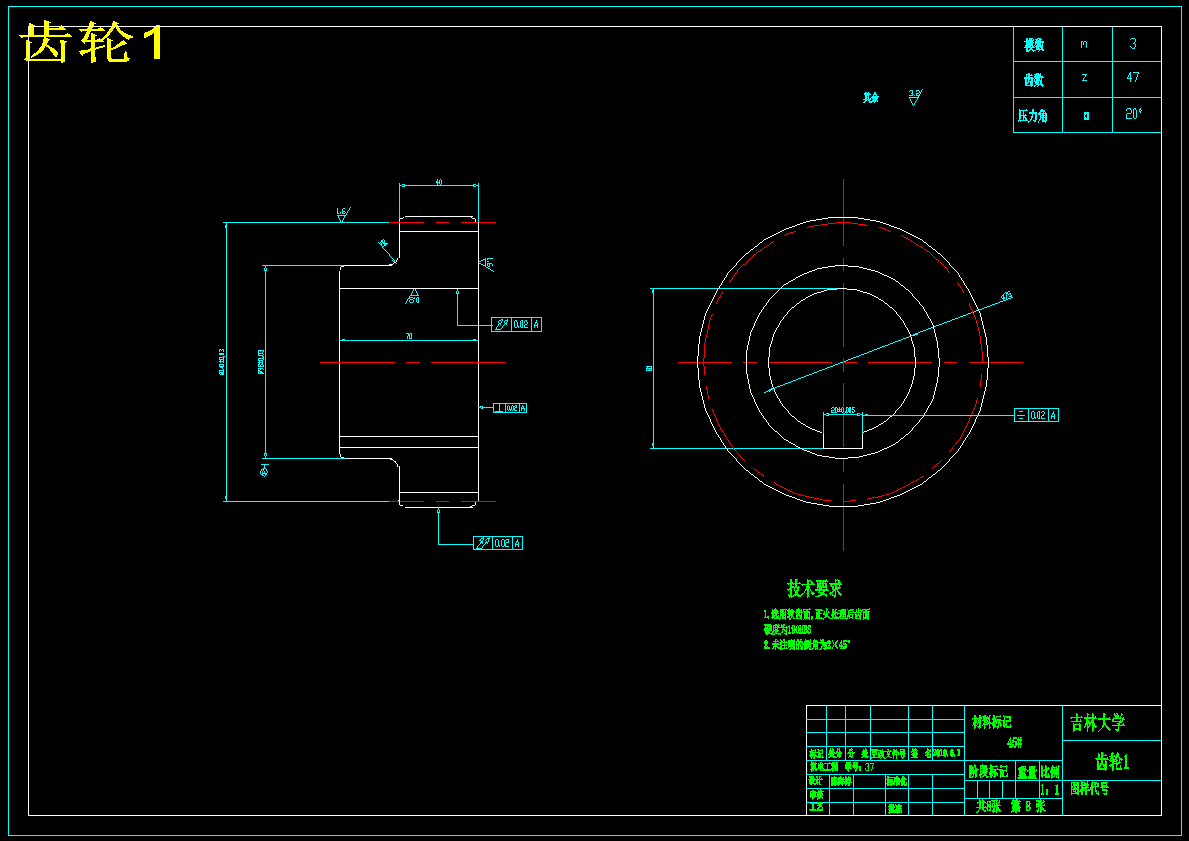This screenshot has width=1189, height=841.
Task: Select the upper runout tolerance frame '0.02 A'
Action: point(516,325)
